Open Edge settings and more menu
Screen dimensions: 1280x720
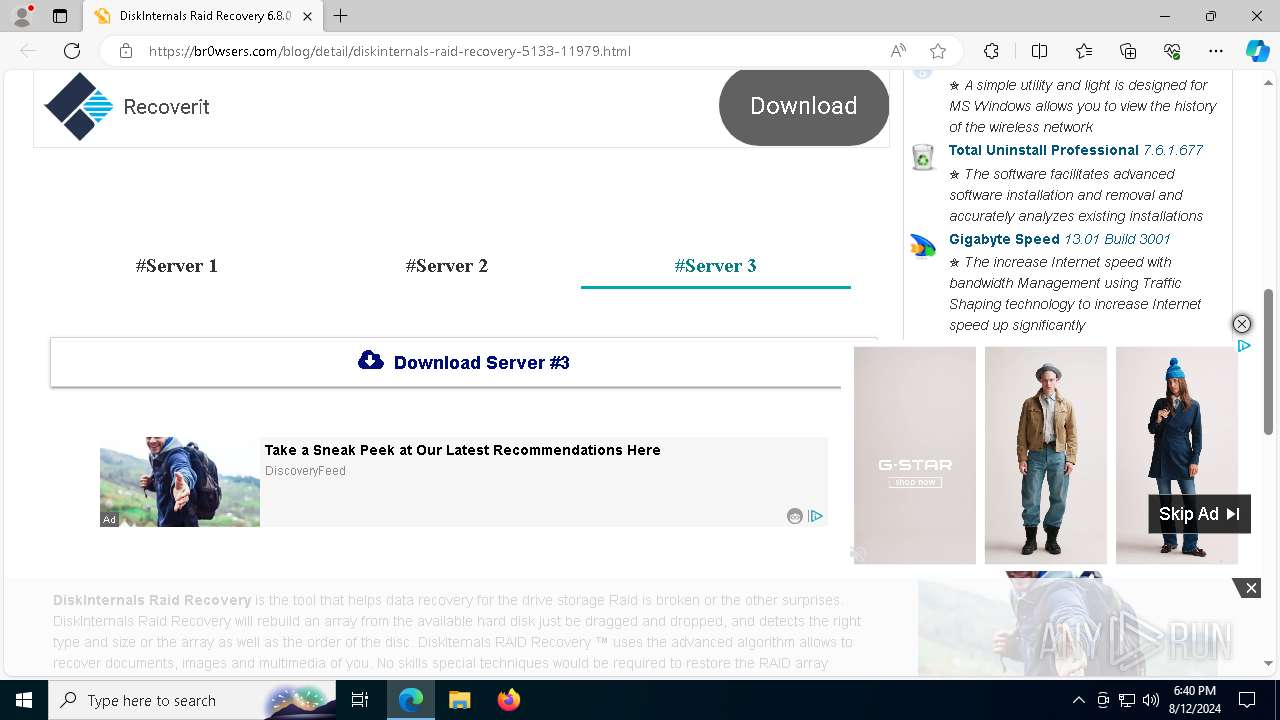click(1216, 51)
